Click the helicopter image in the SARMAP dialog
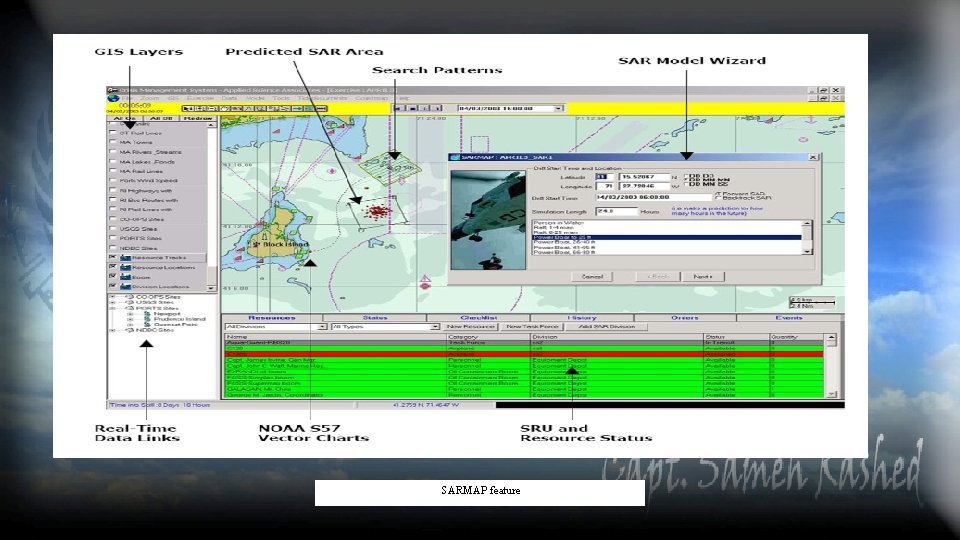Screen dimensions: 960x540 (488, 220)
